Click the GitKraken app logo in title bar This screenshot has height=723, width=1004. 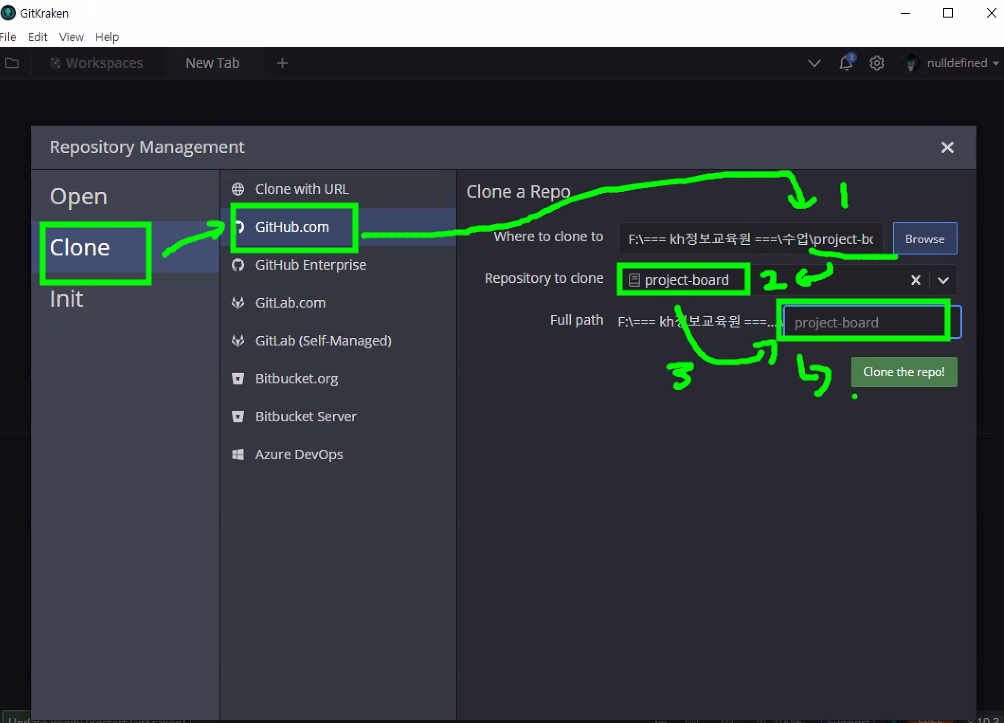click(8, 13)
